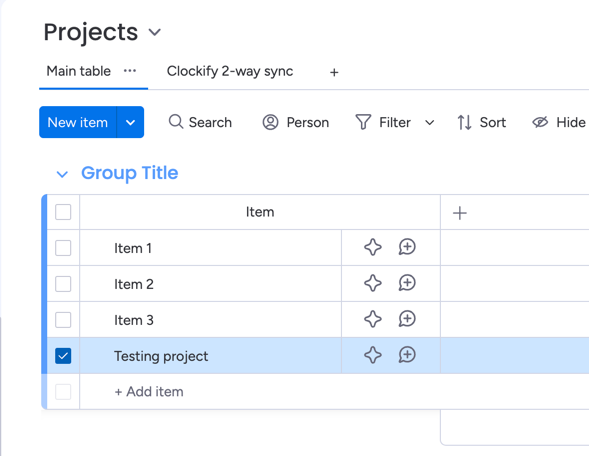Open the Filter options dropdown arrow
This screenshot has height=456, width=589.
(x=429, y=122)
